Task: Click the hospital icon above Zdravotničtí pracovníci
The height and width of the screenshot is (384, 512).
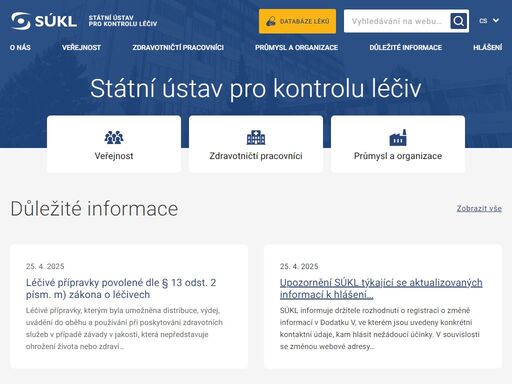Action: (x=256, y=137)
